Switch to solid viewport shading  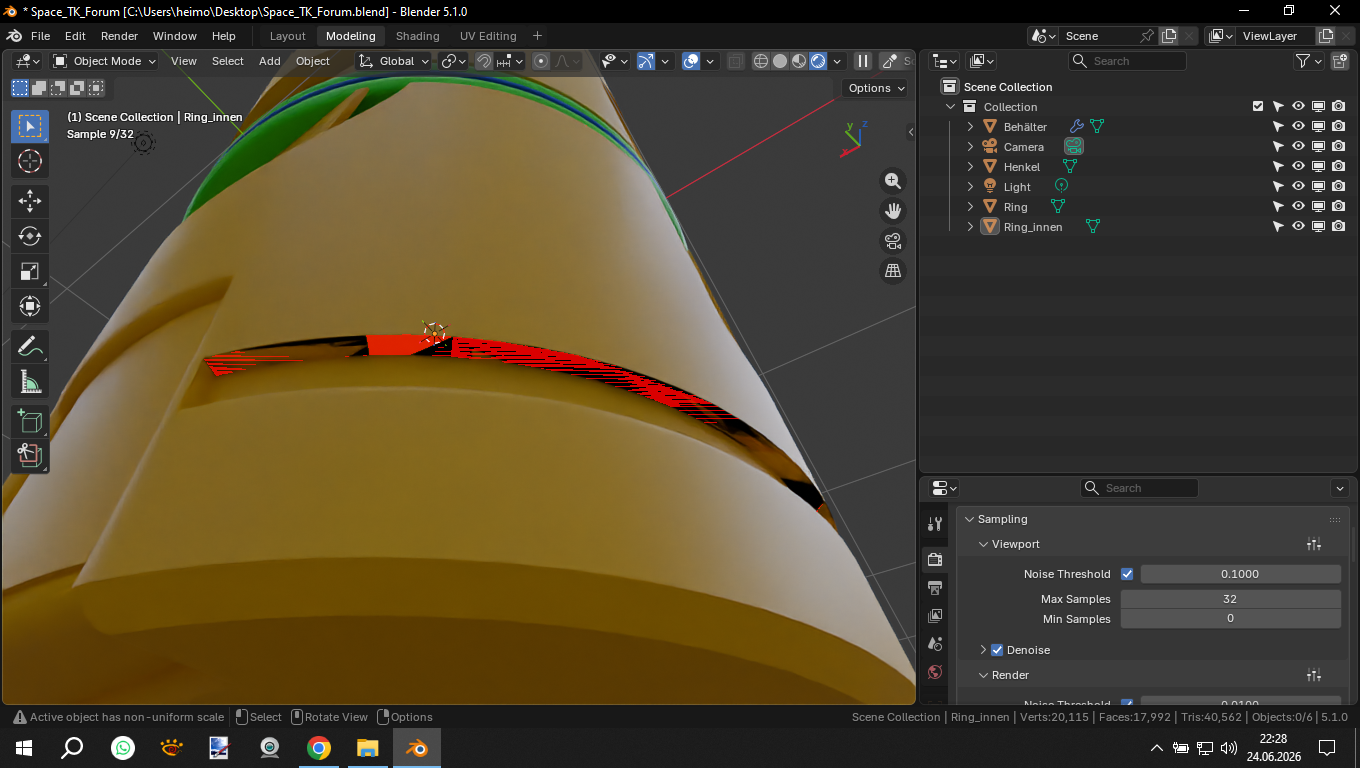(x=780, y=61)
